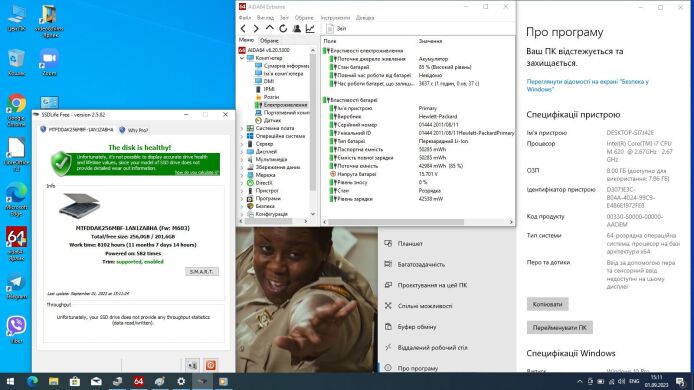The width and height of the screenshot is (694, 390).
Task: Expand the Програми tree node
Action: (x=242, y=198)
